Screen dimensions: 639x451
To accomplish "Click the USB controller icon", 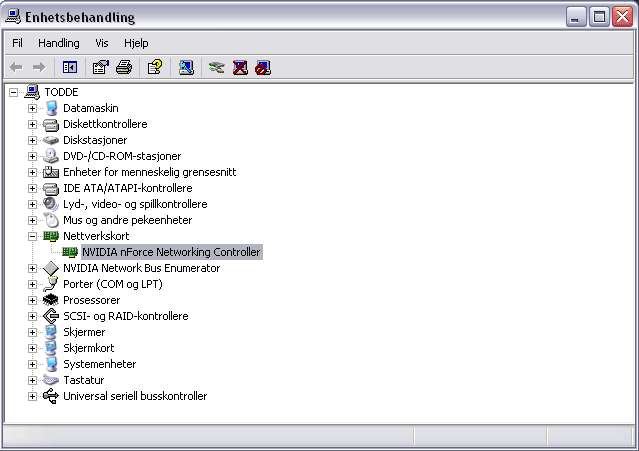I will pos(51,396).
